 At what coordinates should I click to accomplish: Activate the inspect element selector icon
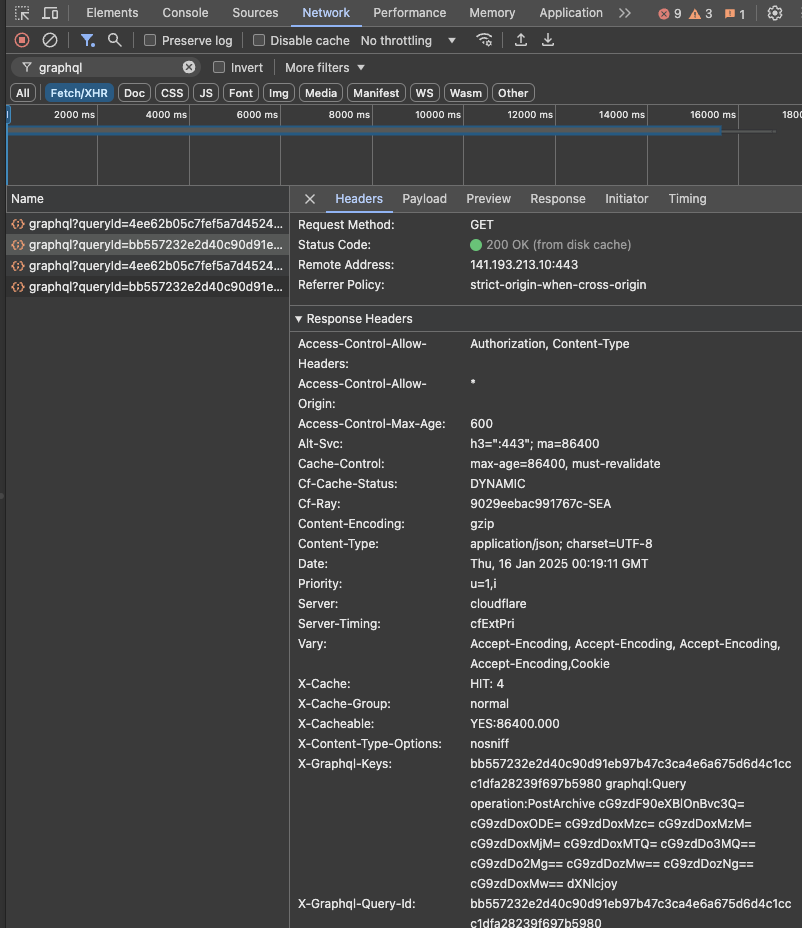click(x=22, y=12)
